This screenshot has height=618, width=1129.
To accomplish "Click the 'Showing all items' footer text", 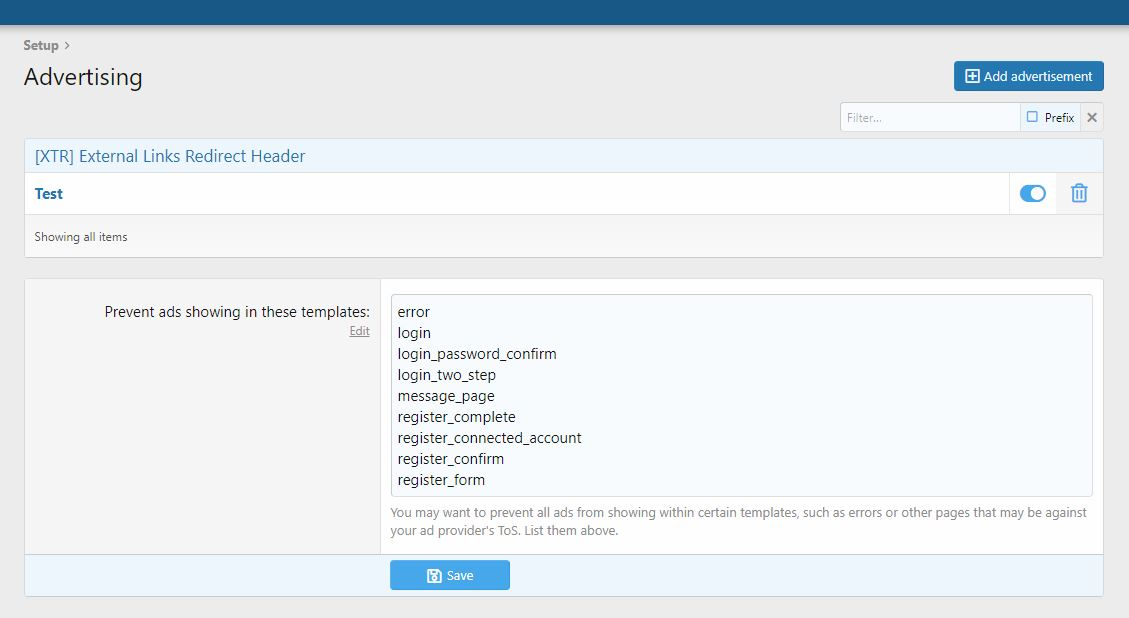I will coord(81,237).
